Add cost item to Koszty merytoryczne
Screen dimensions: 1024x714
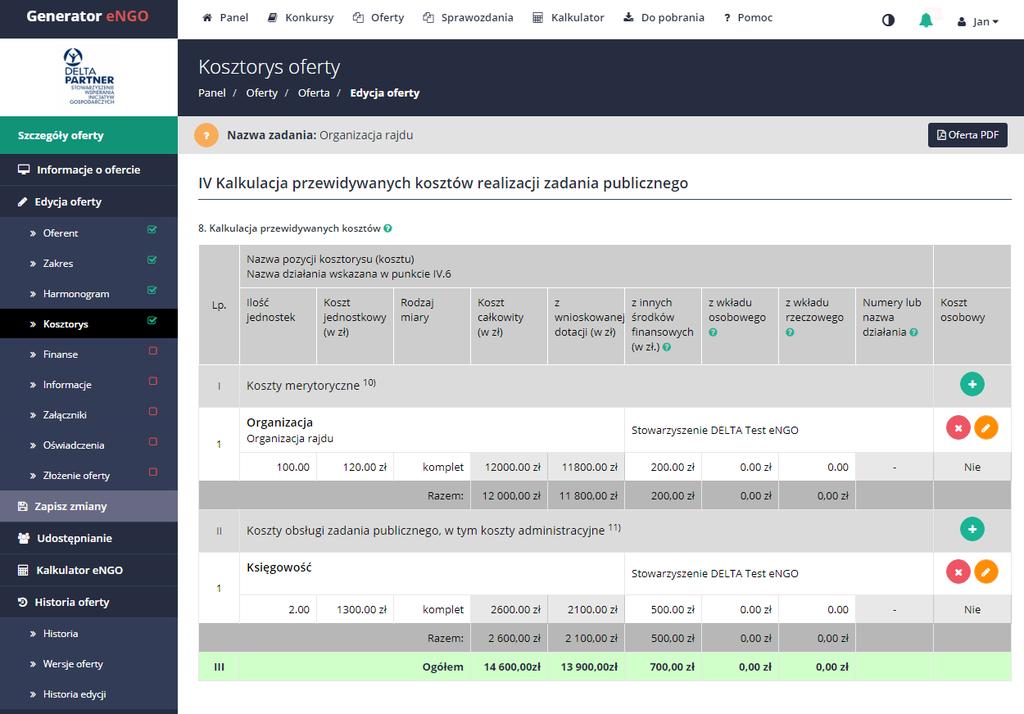[972, 384]
